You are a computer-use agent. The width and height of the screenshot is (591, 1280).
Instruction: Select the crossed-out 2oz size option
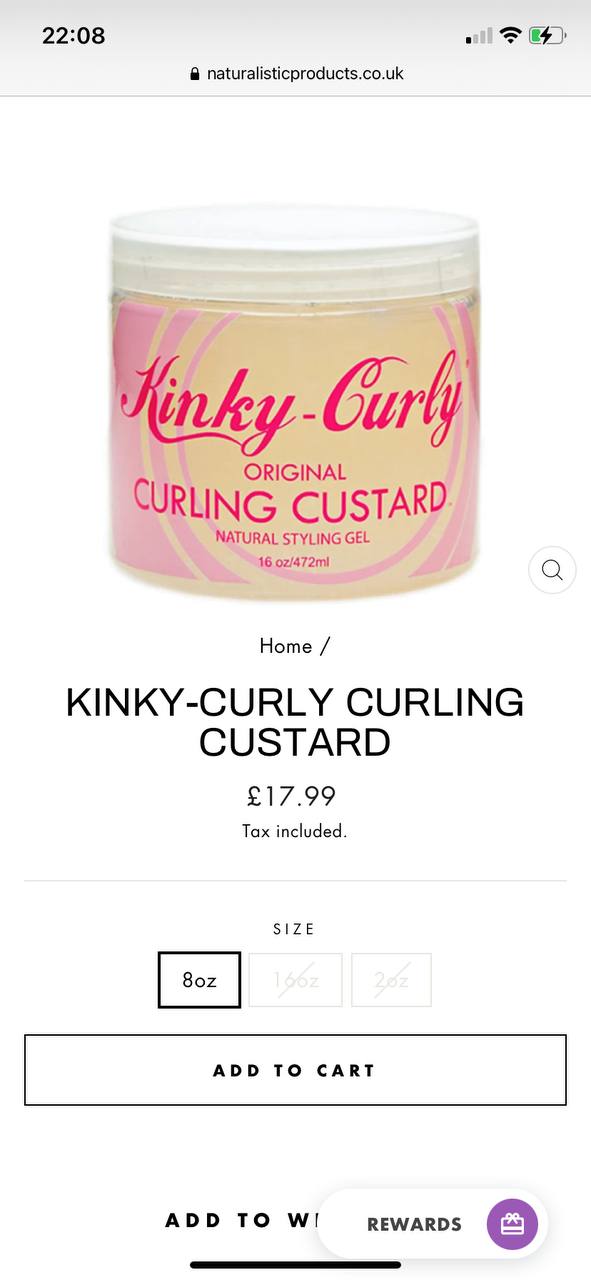[391, 980]
